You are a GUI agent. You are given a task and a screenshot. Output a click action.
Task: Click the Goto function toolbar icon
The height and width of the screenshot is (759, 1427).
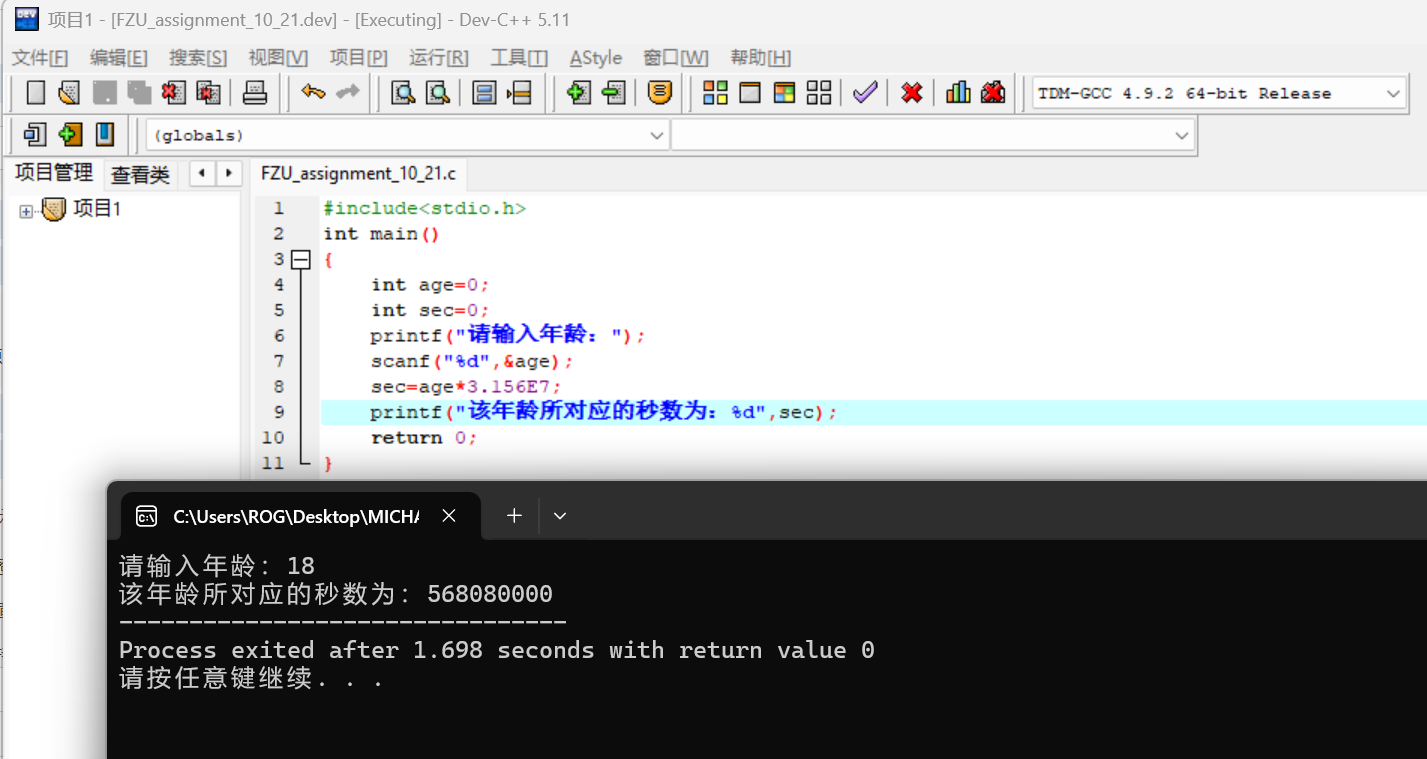point(485,93)
